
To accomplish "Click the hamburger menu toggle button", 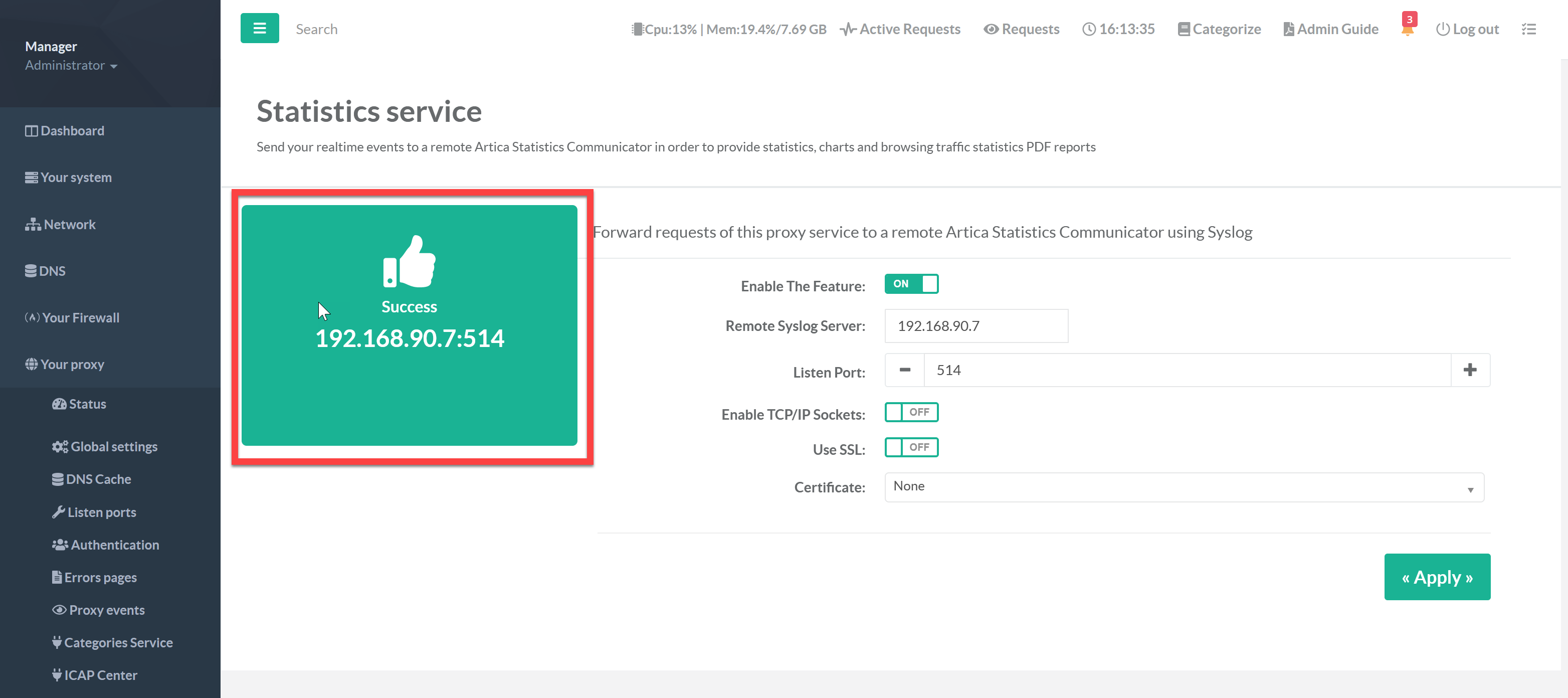I will [x=259, y=28].
